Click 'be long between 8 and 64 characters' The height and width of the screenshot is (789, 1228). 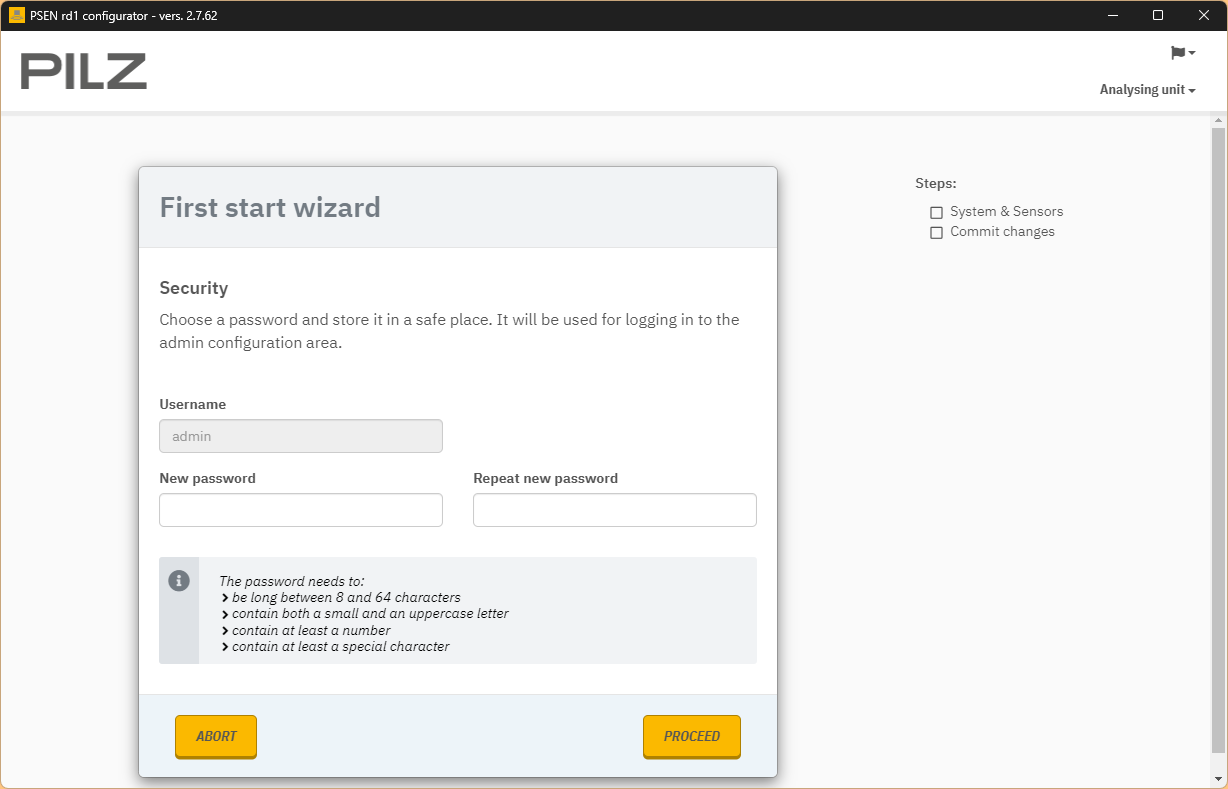[346, 597]
